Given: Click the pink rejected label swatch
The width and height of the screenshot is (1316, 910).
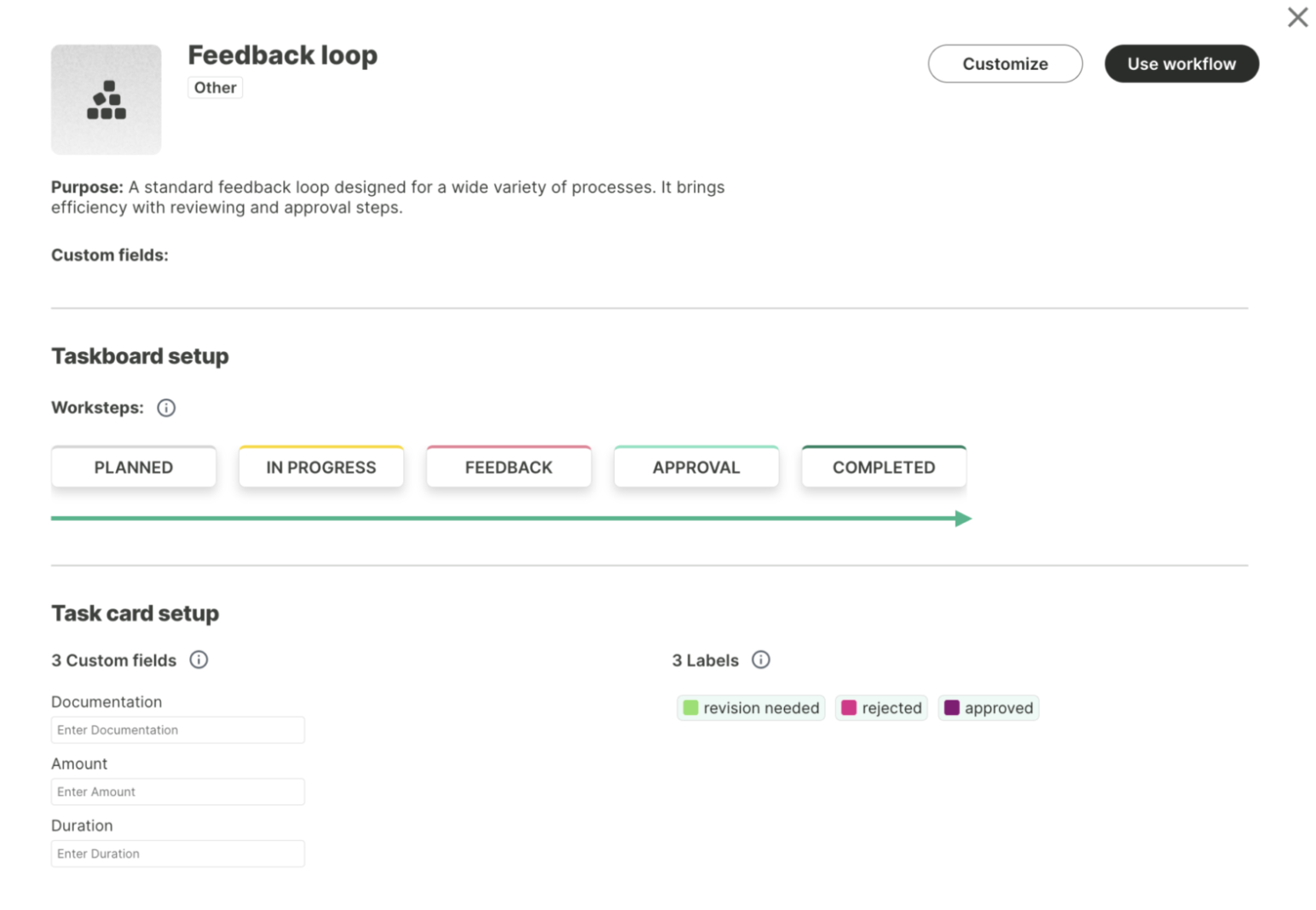Looking at the screenshot, I should click(848, 708).
